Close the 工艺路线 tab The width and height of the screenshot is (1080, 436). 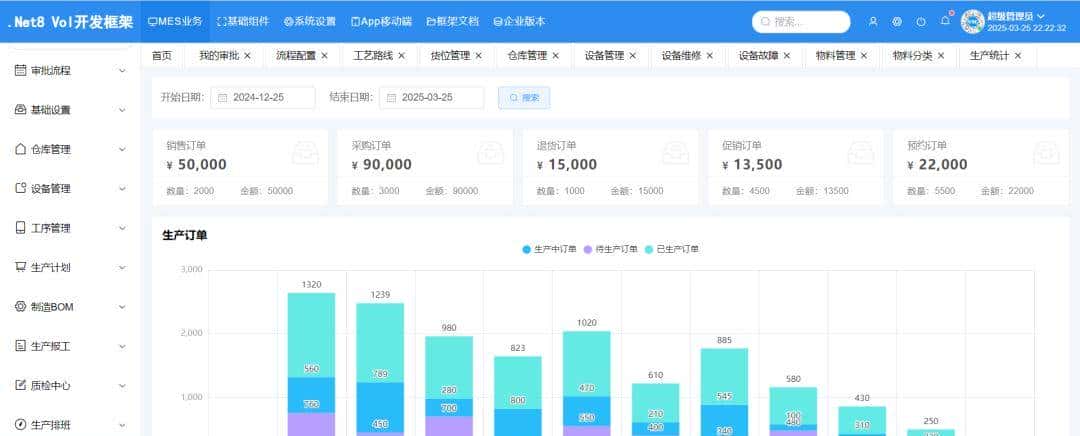click(402, 55)
